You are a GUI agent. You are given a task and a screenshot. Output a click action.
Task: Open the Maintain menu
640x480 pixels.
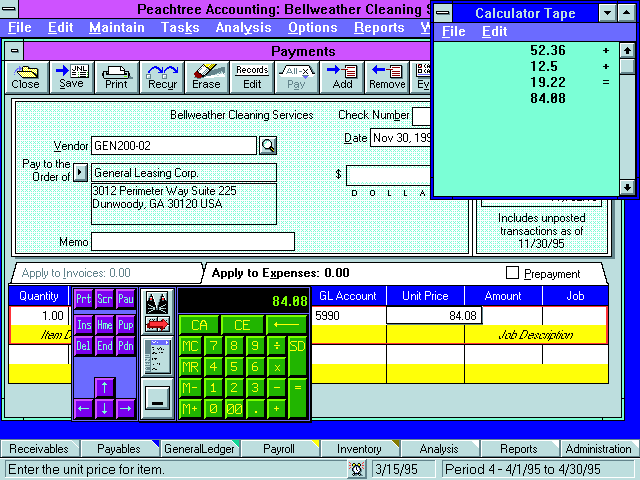tap(116, 28)
